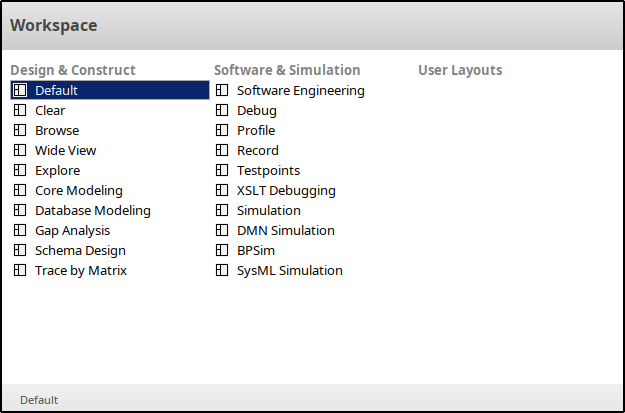Click the icon beside Software Engineering
The width and height of the screenshot is (625, 413).
click(222, 90)
